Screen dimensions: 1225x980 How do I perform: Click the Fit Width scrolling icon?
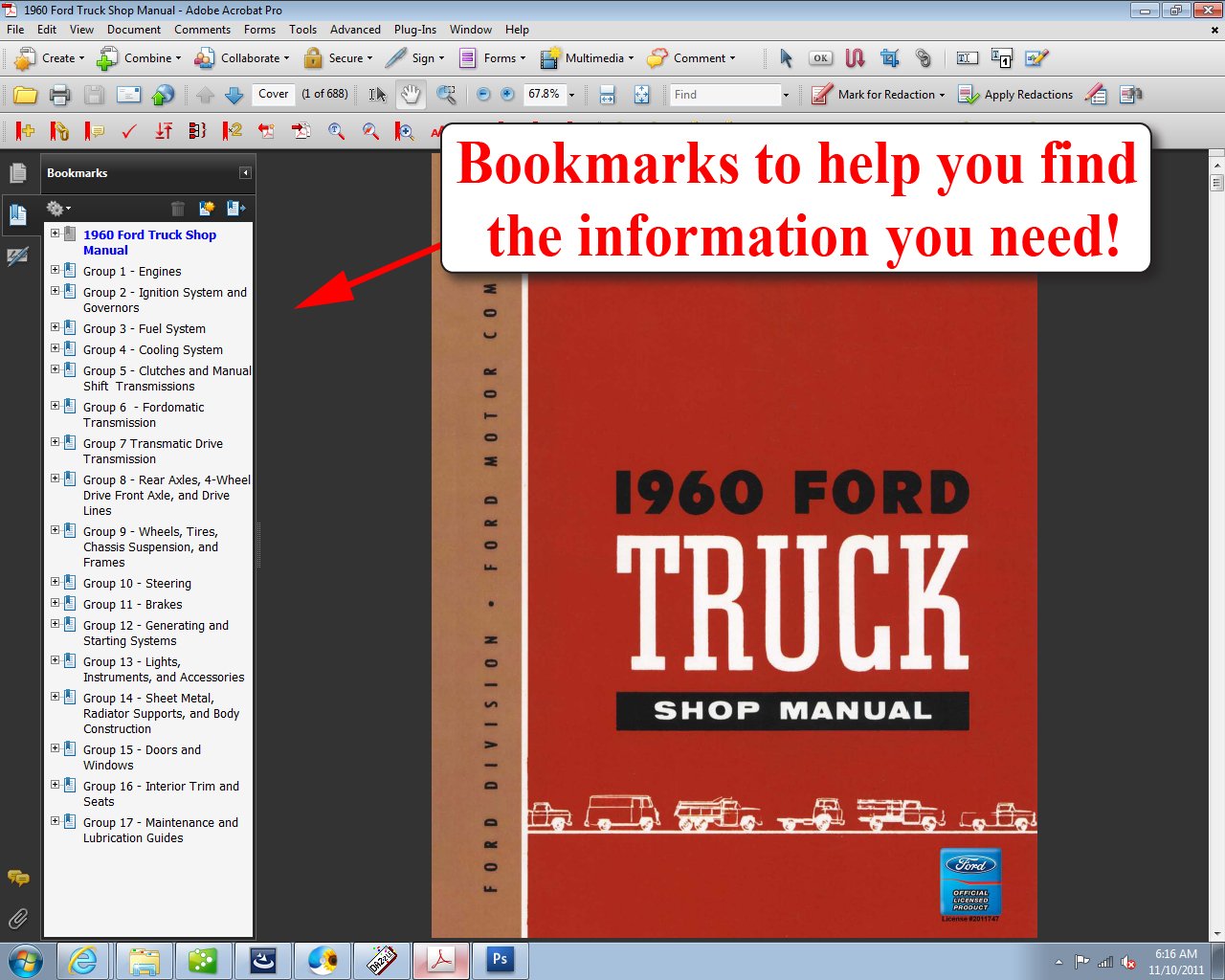[607, 95]
